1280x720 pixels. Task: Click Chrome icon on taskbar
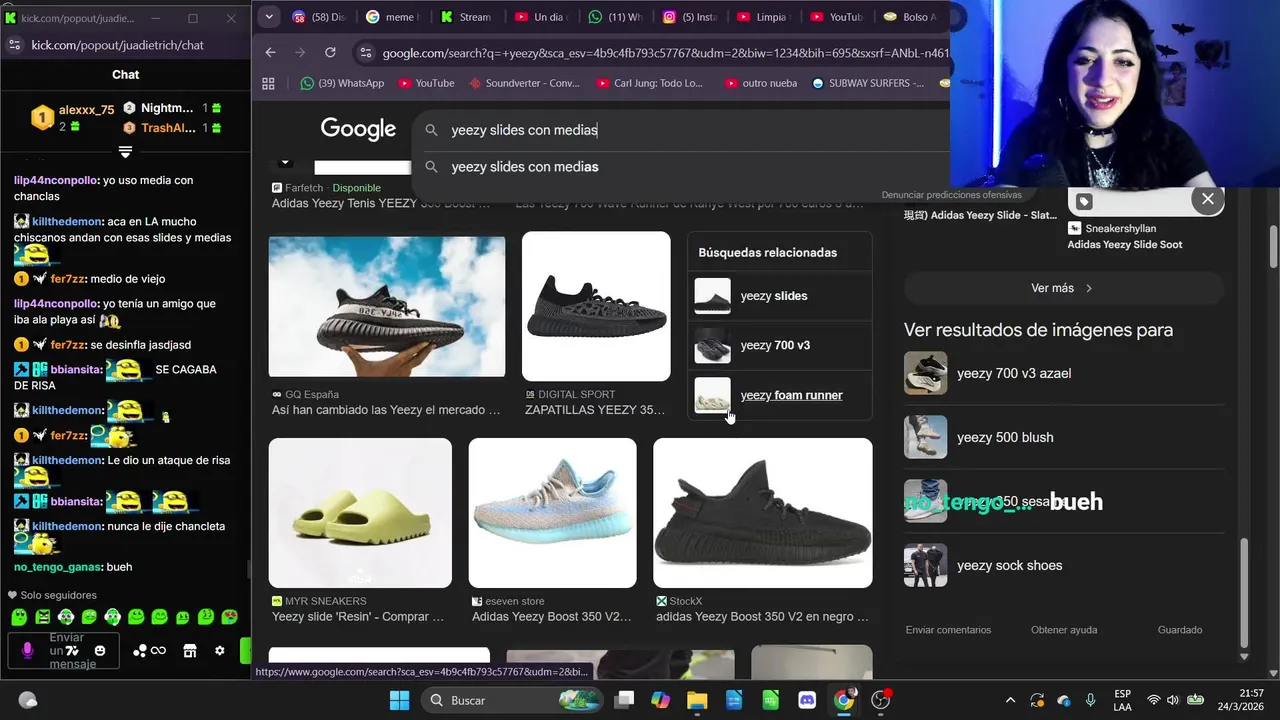[844, 700]
